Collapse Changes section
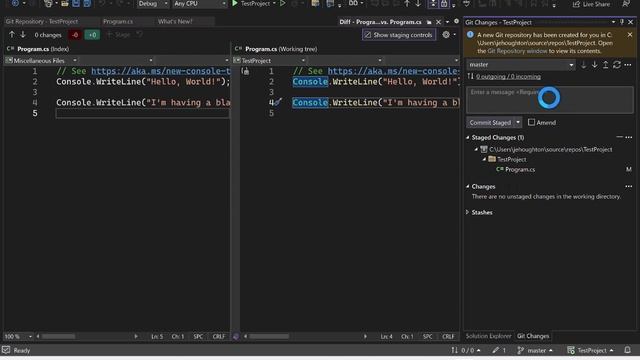The height and width of the screenshot is (360, 640). [468, 187]
